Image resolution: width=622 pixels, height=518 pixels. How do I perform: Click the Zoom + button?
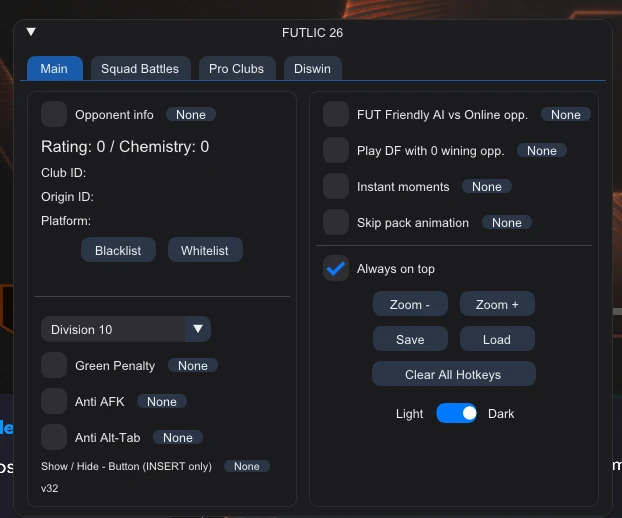(x=497, y=304)
